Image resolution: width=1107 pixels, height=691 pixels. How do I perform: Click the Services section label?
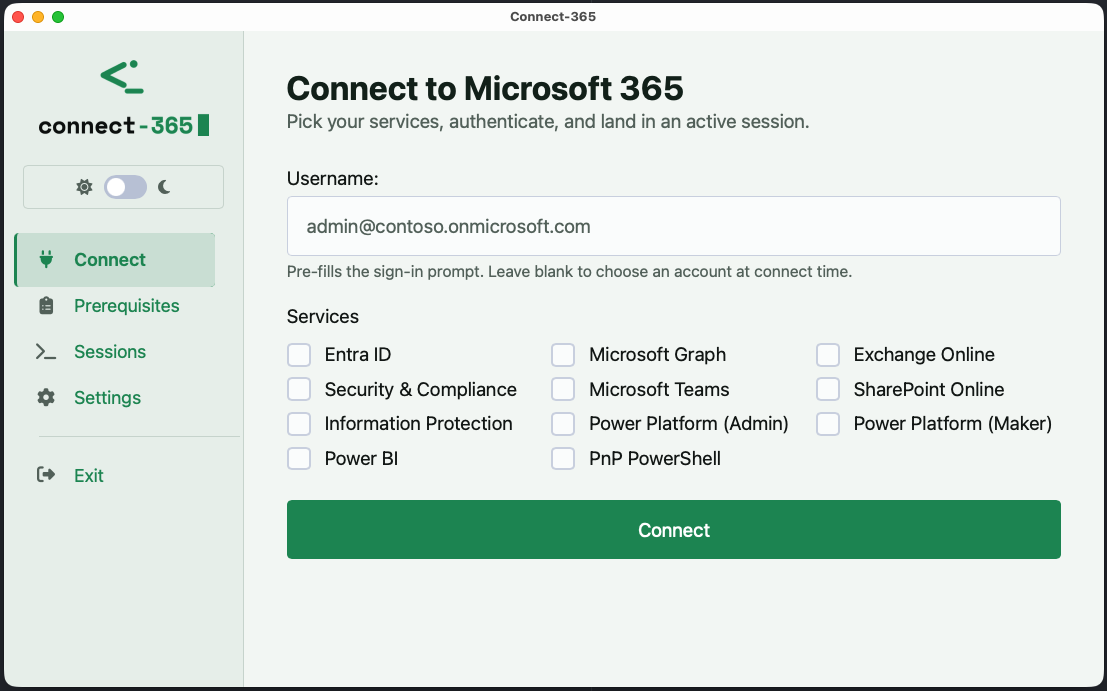pyautogui.click(x=323, y=316)
